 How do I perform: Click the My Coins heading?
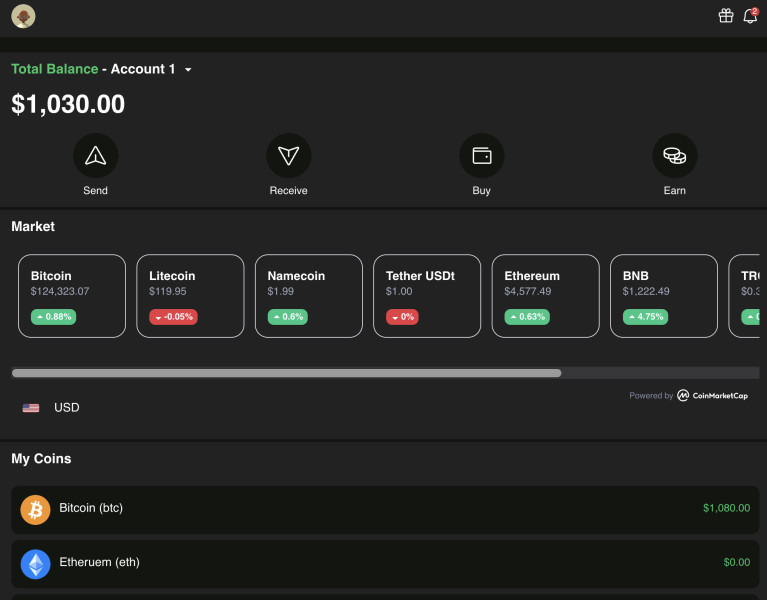tap(41, 459)
